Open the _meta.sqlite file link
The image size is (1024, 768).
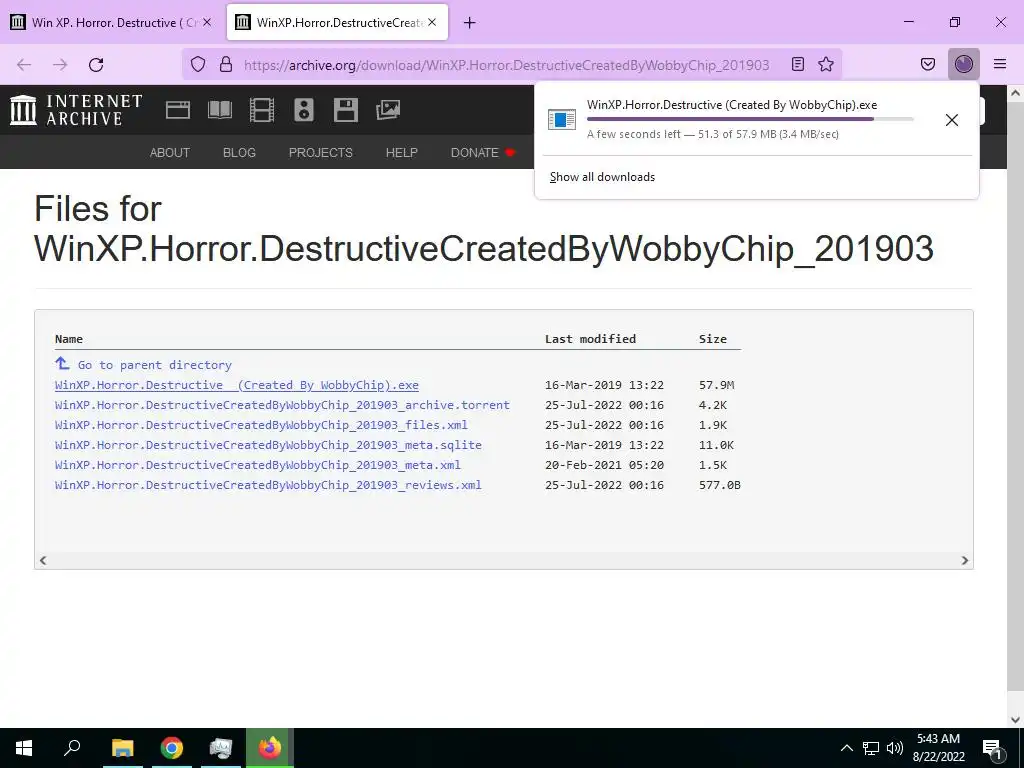[x=268, y=445]
